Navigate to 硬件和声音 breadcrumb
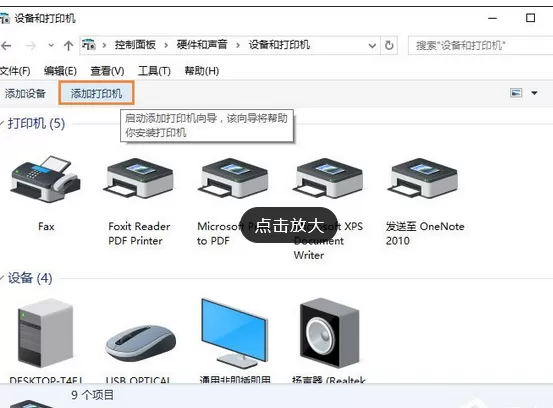 pyautogui.click(x=202, y=45)
